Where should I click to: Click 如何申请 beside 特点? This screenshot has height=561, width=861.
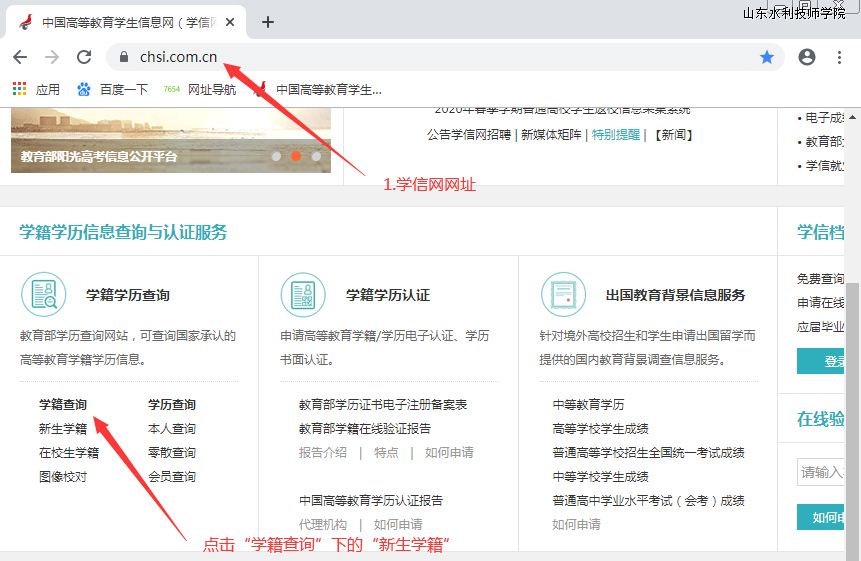click(x=449, y=453)
